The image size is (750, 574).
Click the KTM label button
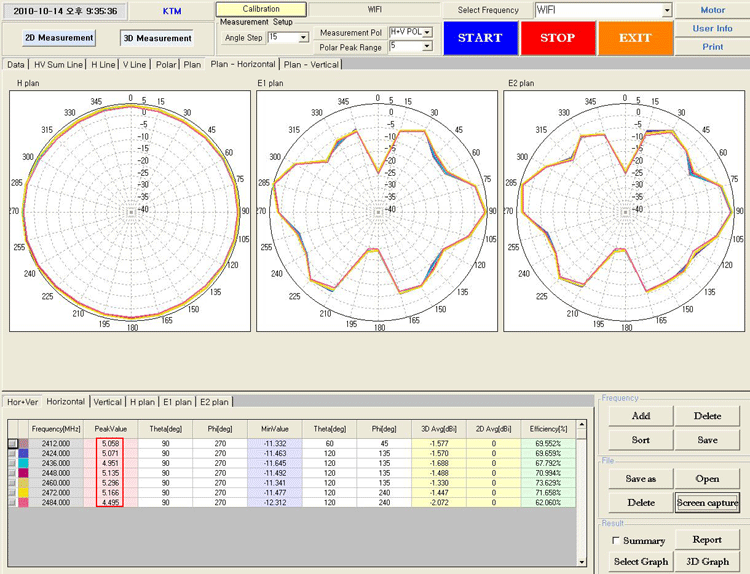point(172,11)
